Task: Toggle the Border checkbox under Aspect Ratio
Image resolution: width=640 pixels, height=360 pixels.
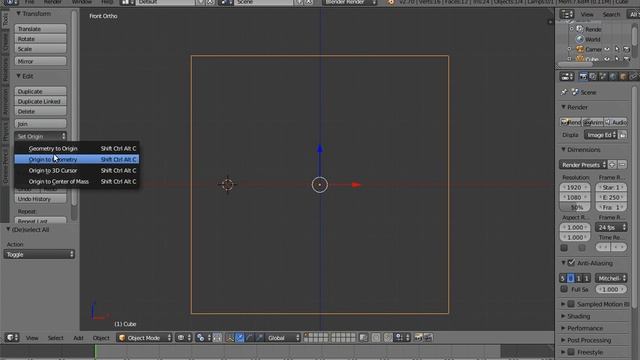Action: [x=564, y=248]
